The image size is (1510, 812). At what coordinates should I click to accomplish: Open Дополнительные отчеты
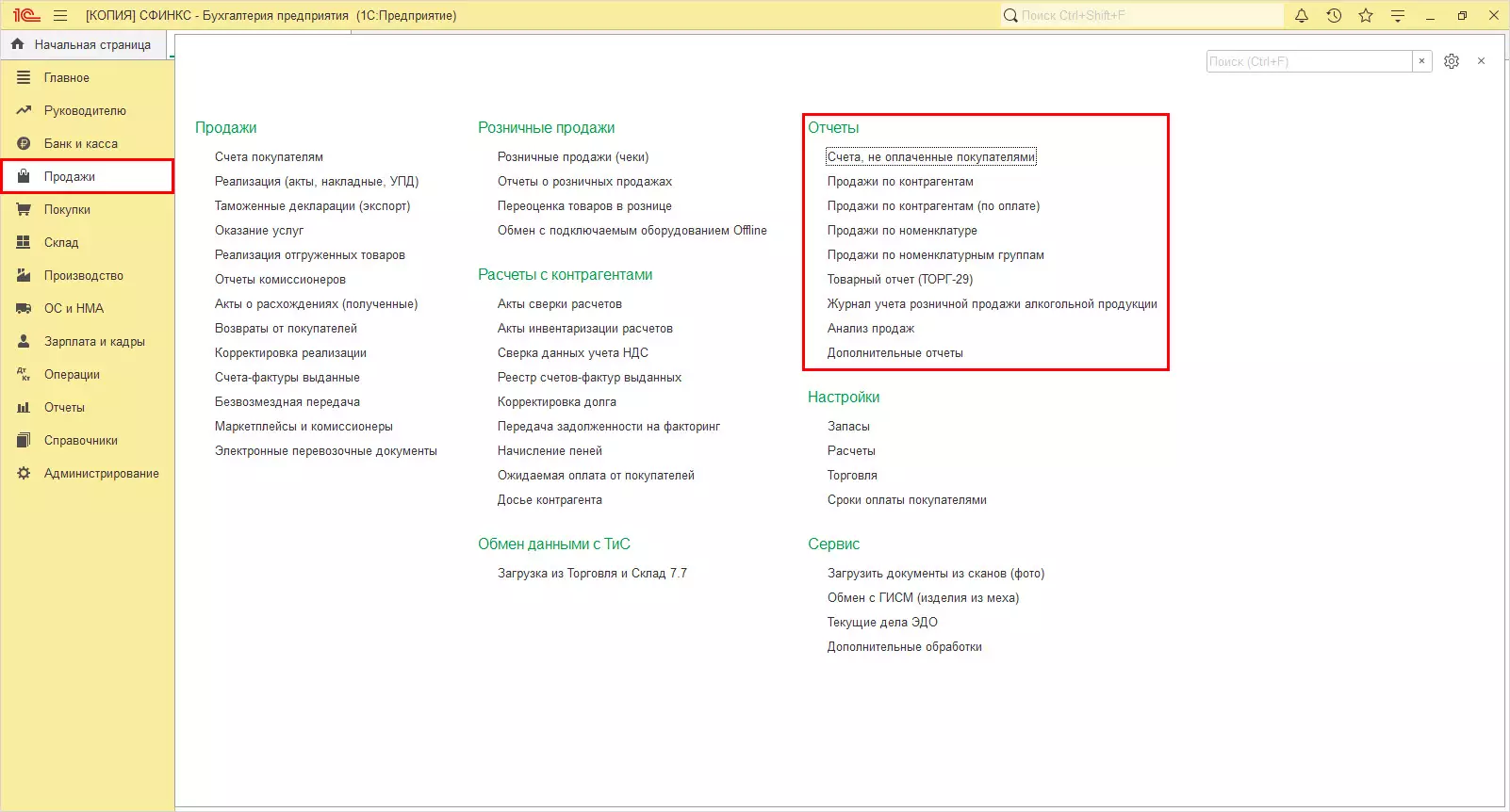(895, 352)
